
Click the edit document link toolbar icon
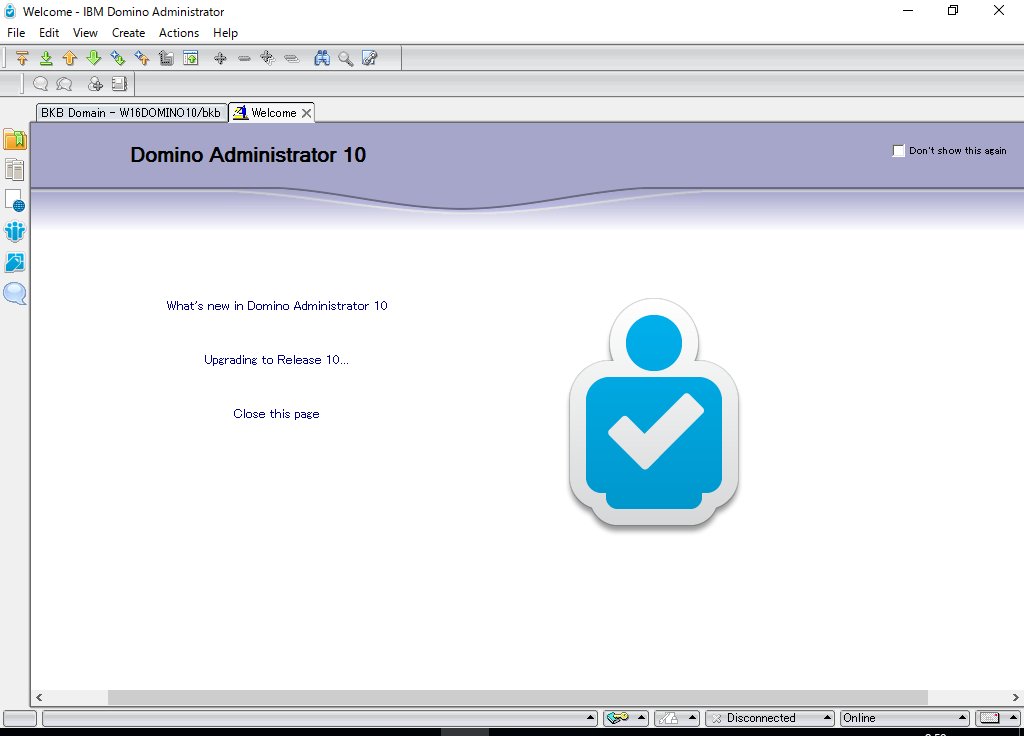(370, 58)
